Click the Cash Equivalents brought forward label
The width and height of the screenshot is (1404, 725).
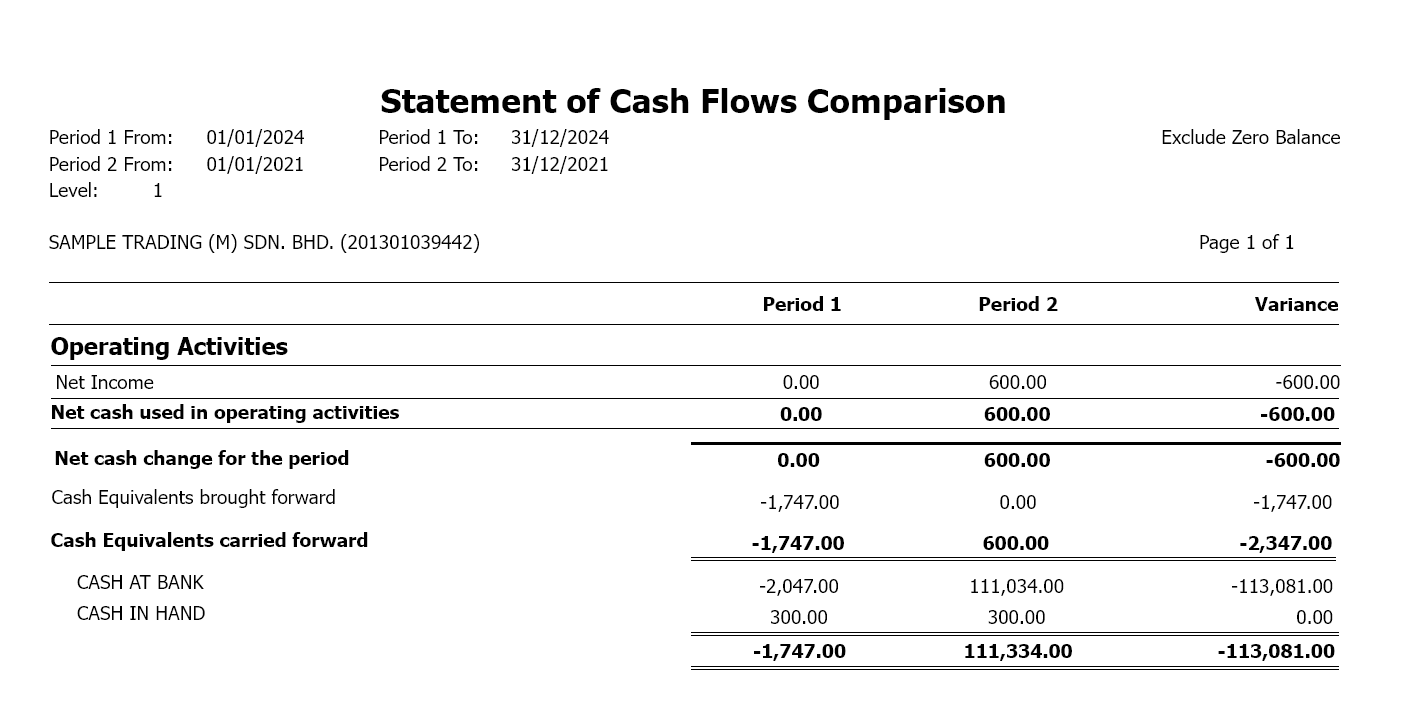pos(193,498)
